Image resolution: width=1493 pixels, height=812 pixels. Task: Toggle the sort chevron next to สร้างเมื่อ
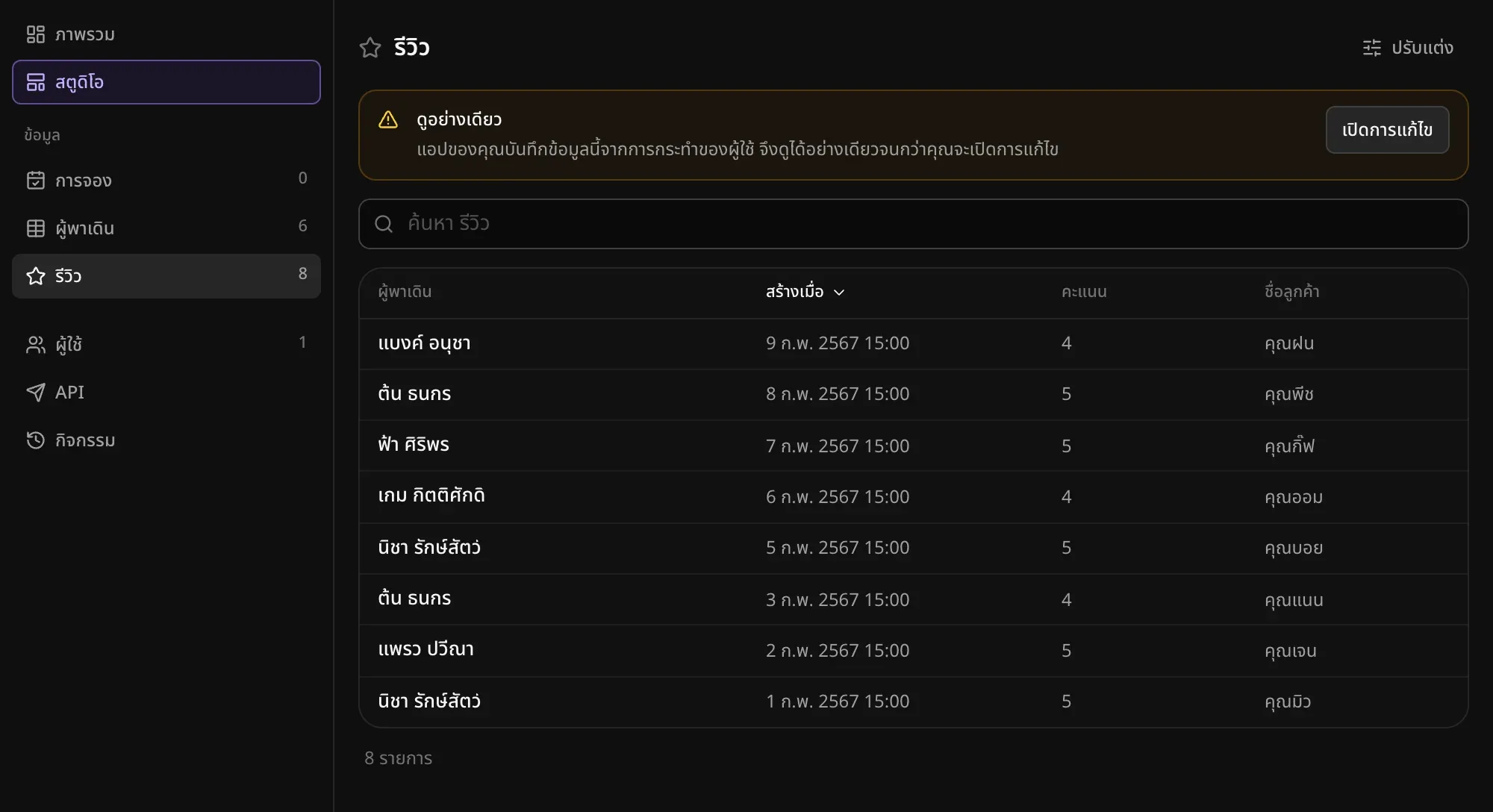click(x=839, y=293)
